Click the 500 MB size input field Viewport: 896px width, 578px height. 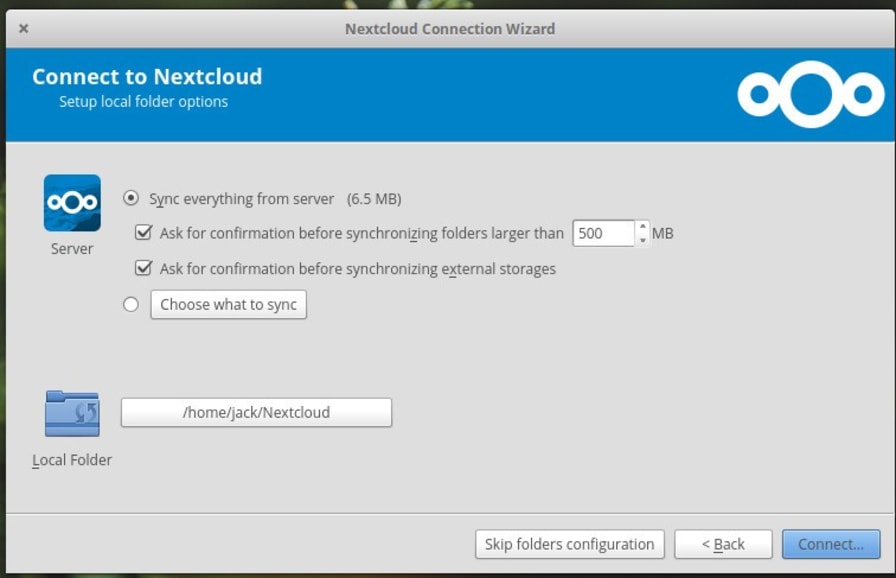603,233
